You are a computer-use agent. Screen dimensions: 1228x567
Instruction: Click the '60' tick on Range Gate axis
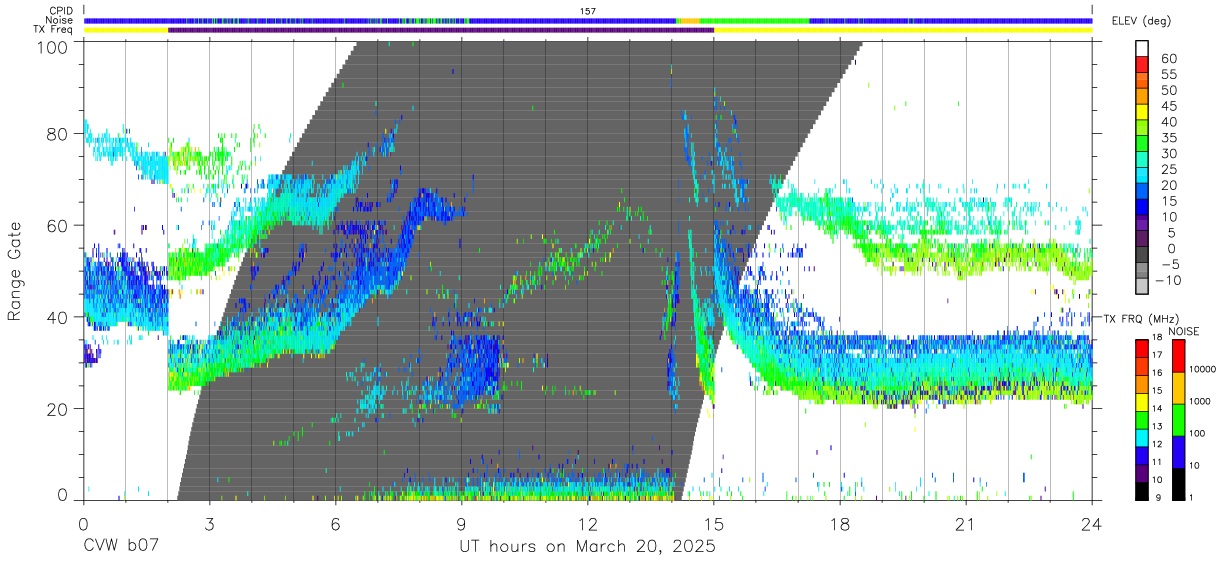[x=58, y=225]
